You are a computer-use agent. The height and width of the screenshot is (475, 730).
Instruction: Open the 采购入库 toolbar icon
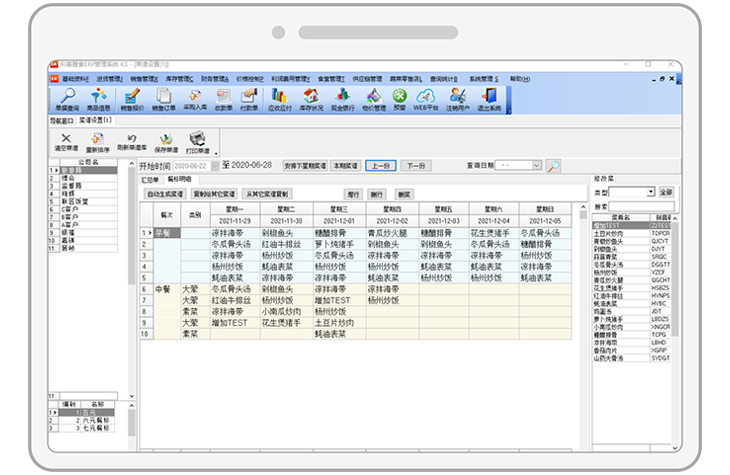tap(193, 97)
